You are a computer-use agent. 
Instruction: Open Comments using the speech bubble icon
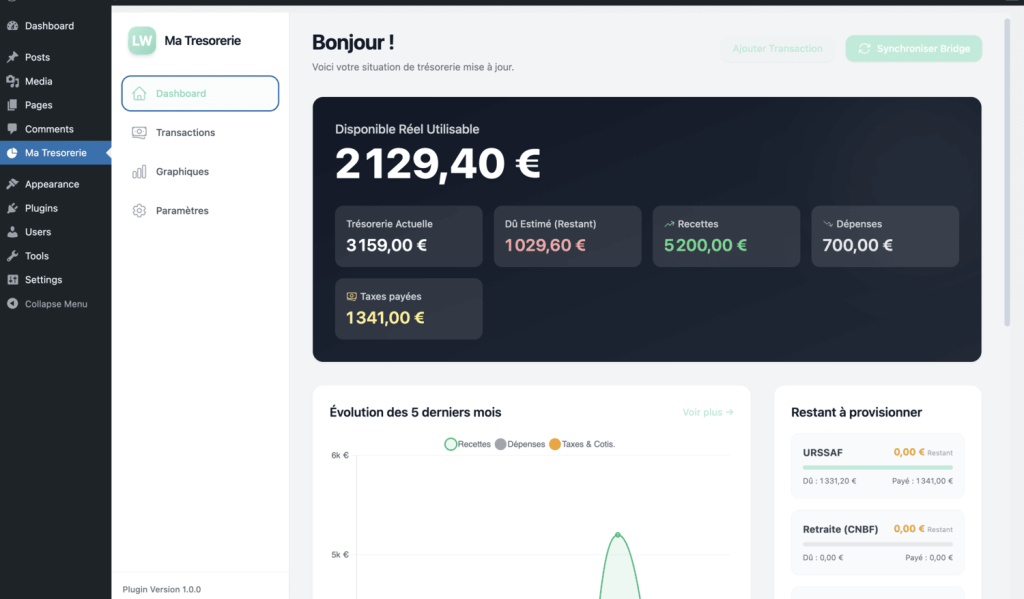tap(11, 128)
